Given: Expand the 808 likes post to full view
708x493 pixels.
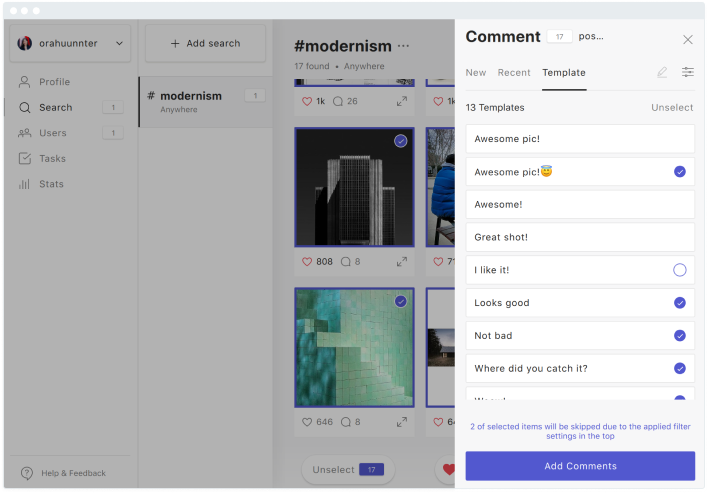Looking at the screenshot, I should click(x=402, y=262).
